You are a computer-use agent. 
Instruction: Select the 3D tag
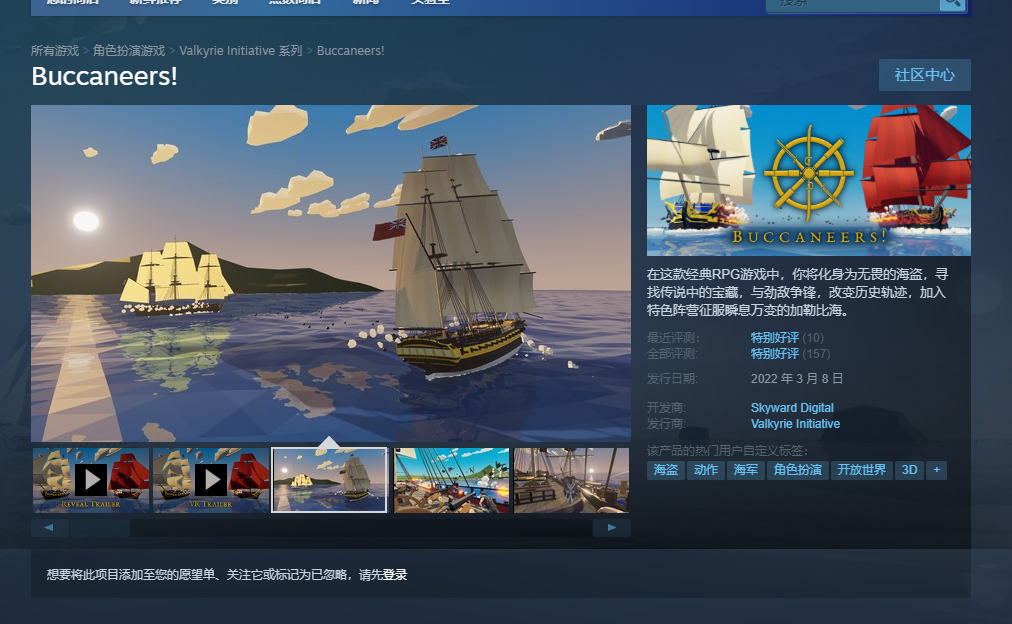pos(909,470)
